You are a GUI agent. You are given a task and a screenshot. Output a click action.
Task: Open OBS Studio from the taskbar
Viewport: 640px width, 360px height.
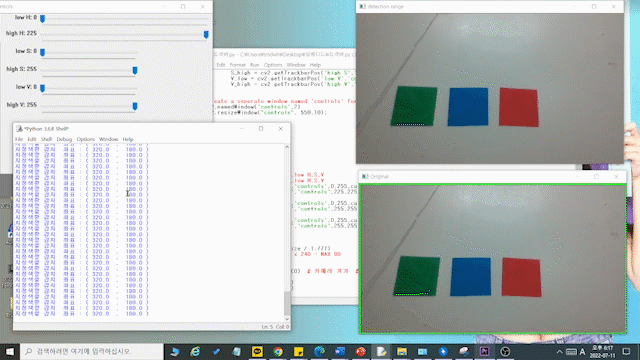[505, 351]
